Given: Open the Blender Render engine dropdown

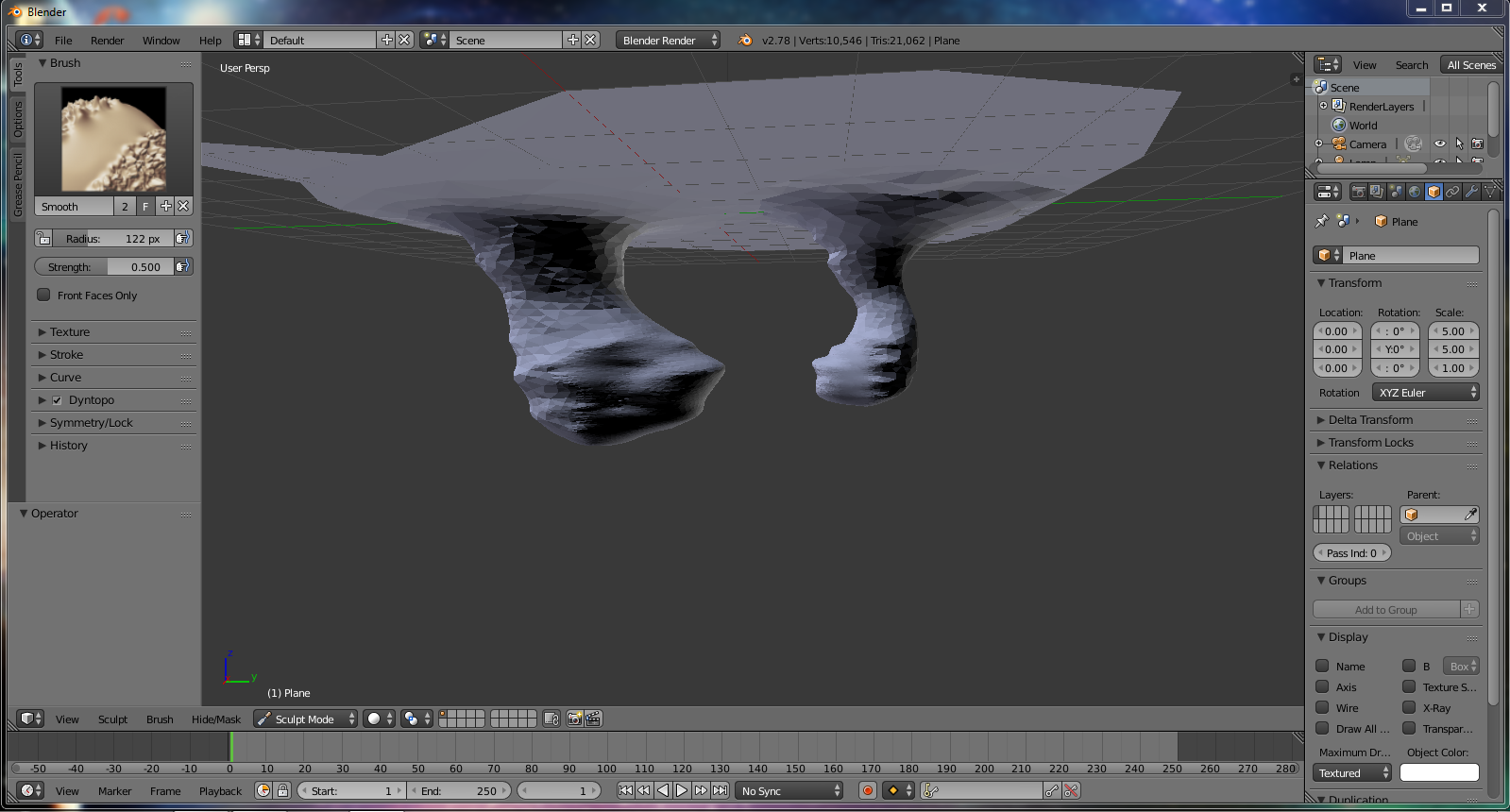Looking at the screenshot, I should (669, 40).
